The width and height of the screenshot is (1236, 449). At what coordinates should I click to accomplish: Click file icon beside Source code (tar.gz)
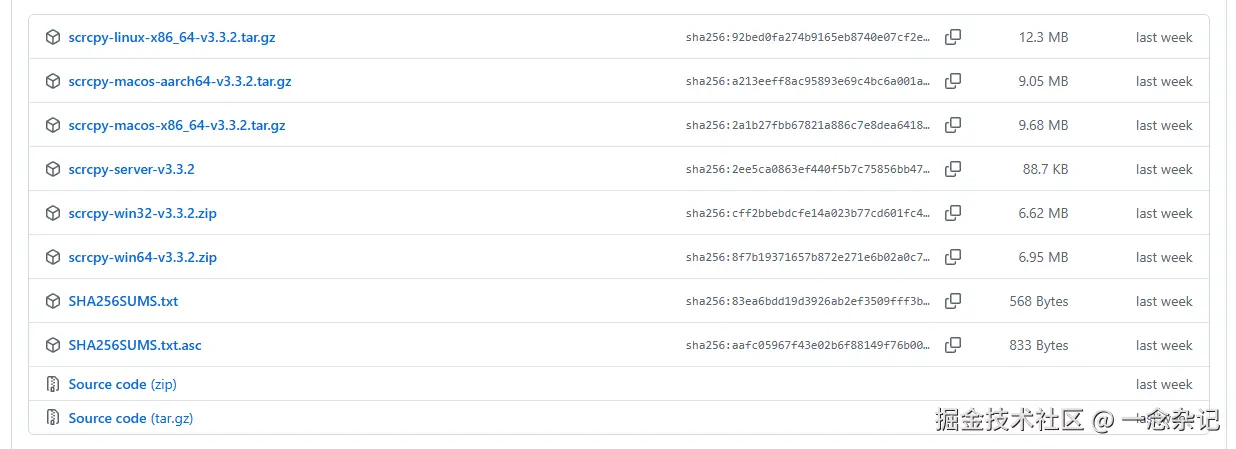53,418
